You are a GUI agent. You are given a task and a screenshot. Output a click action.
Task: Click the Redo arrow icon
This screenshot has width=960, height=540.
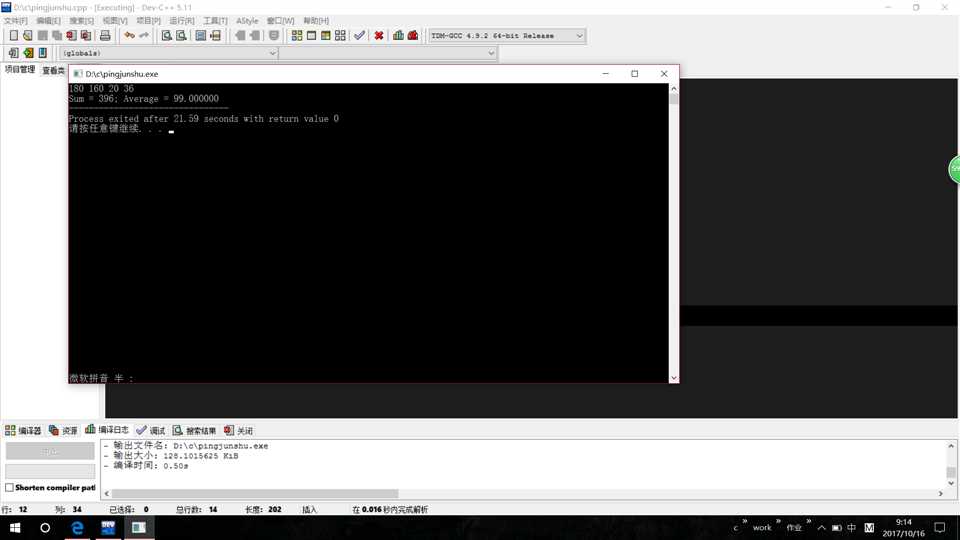coord(144,36)
